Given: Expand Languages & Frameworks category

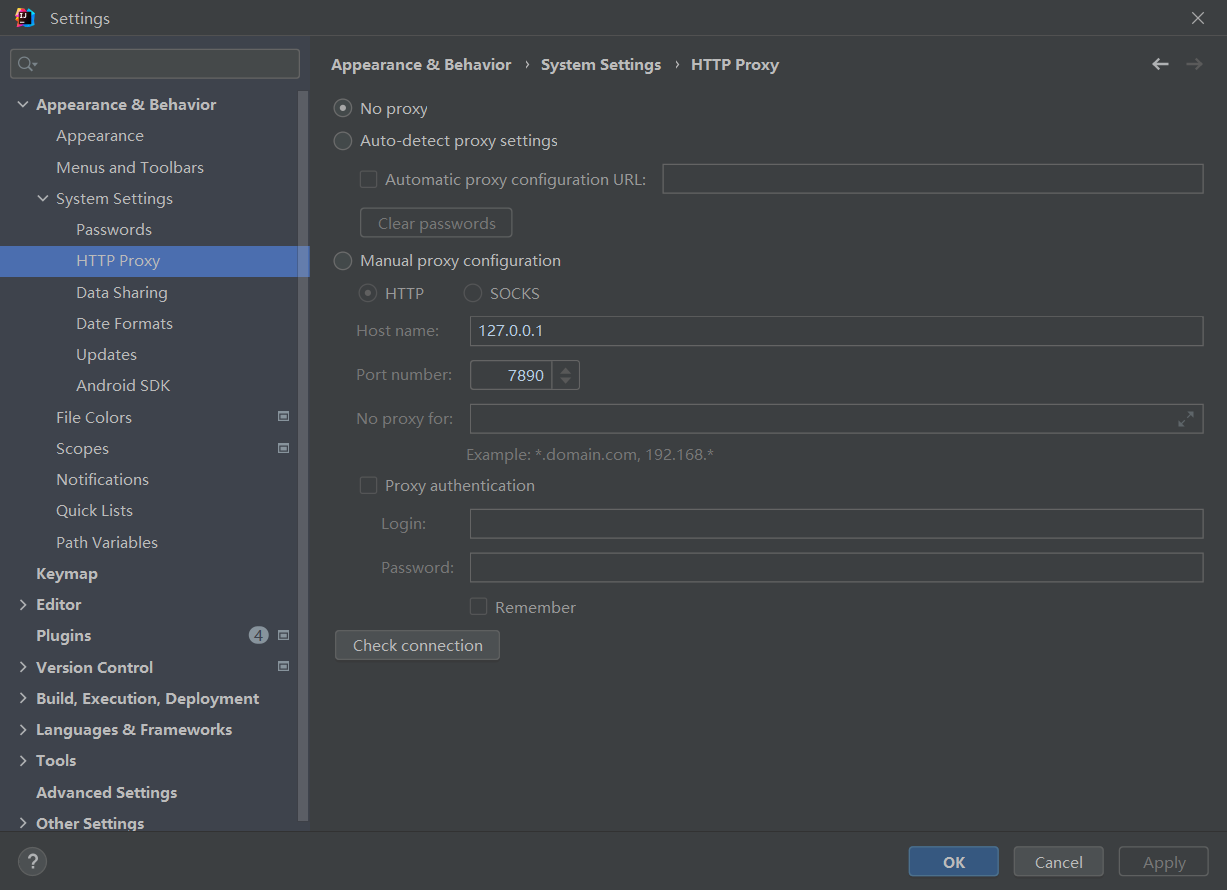Looking at the screenshot, I should (23, 730).
